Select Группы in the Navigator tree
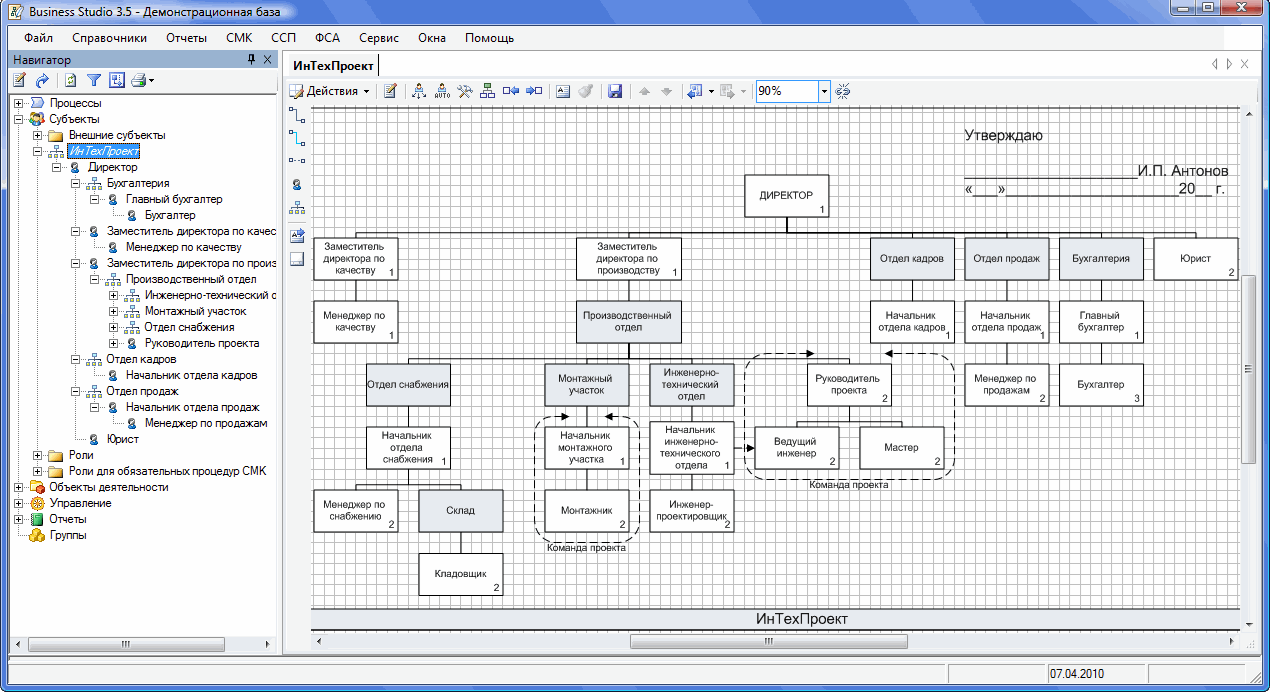The height and width of the screenshot is (694, 1270). [x=68, y=535]
